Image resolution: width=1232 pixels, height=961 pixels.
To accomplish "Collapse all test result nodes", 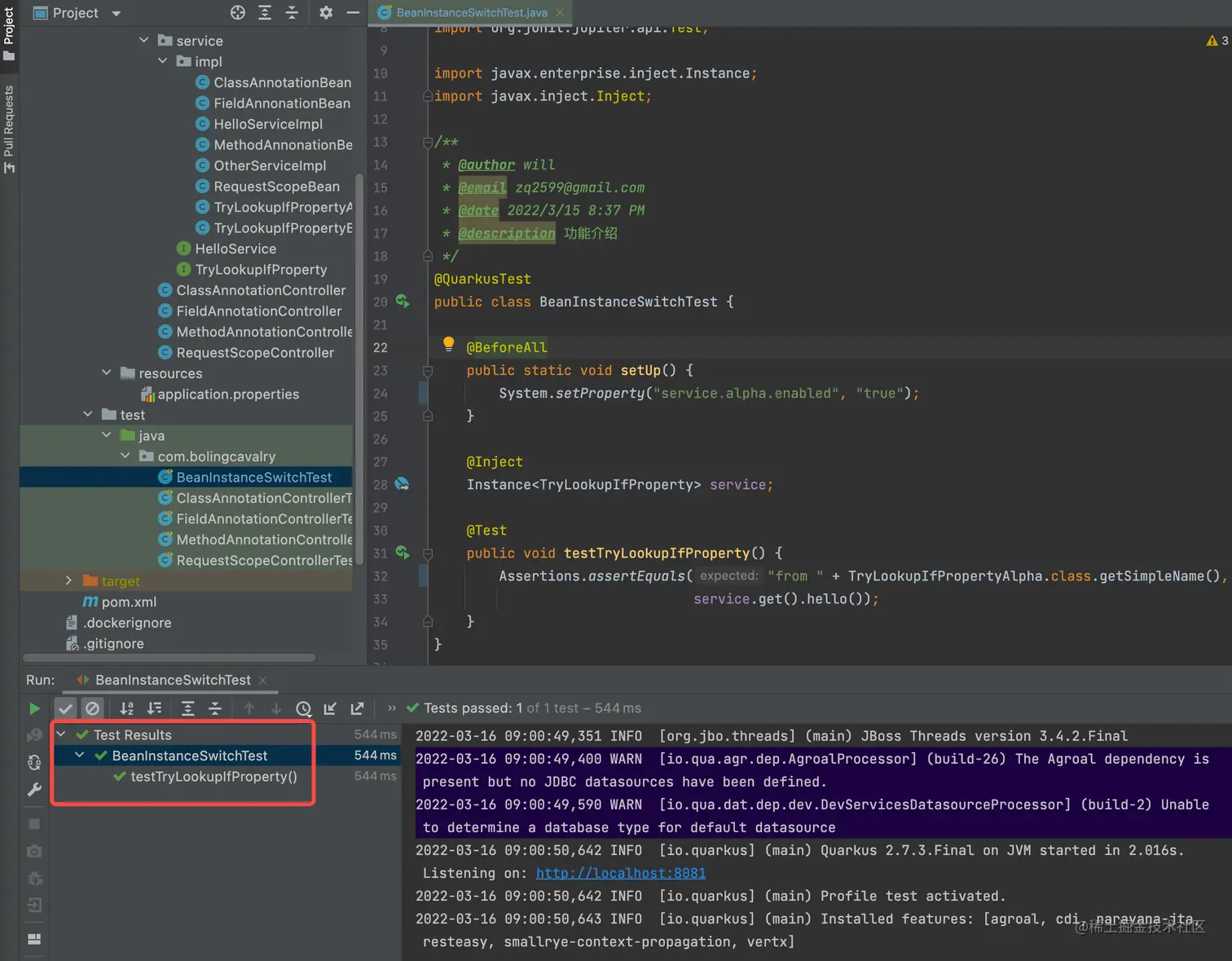I will coord(215,708).
